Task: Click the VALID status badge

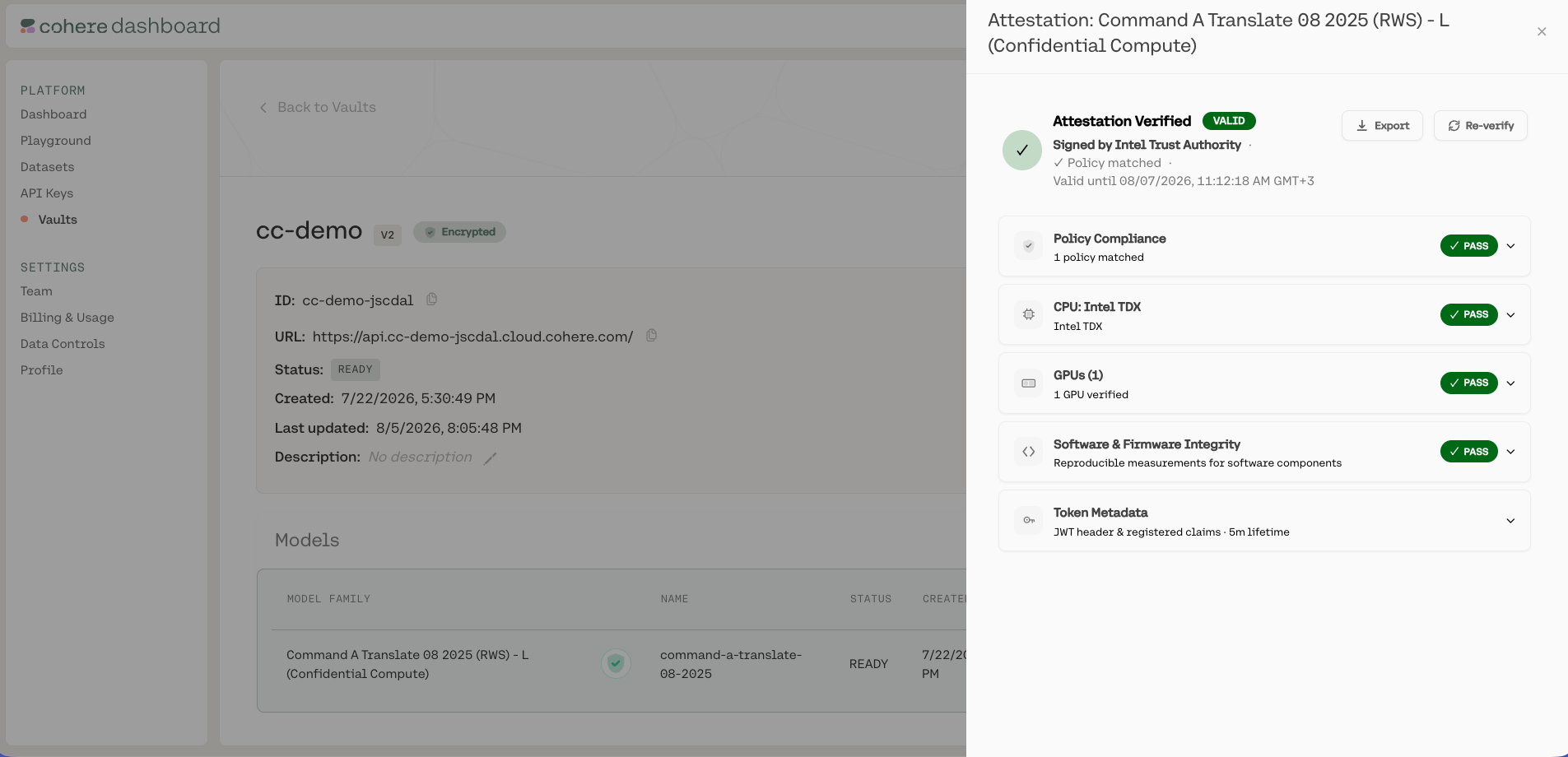Action: 1229,121
